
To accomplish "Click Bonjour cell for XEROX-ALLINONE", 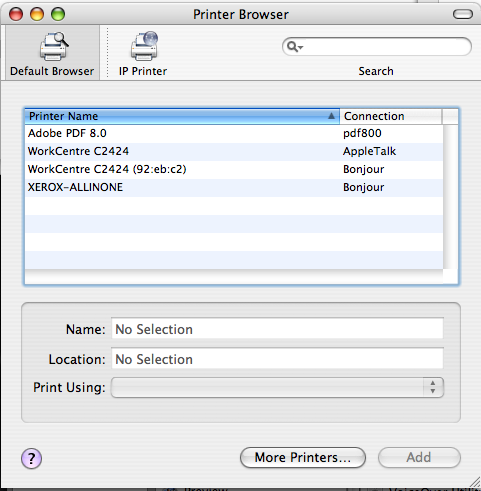I will (x=364, y=187).
